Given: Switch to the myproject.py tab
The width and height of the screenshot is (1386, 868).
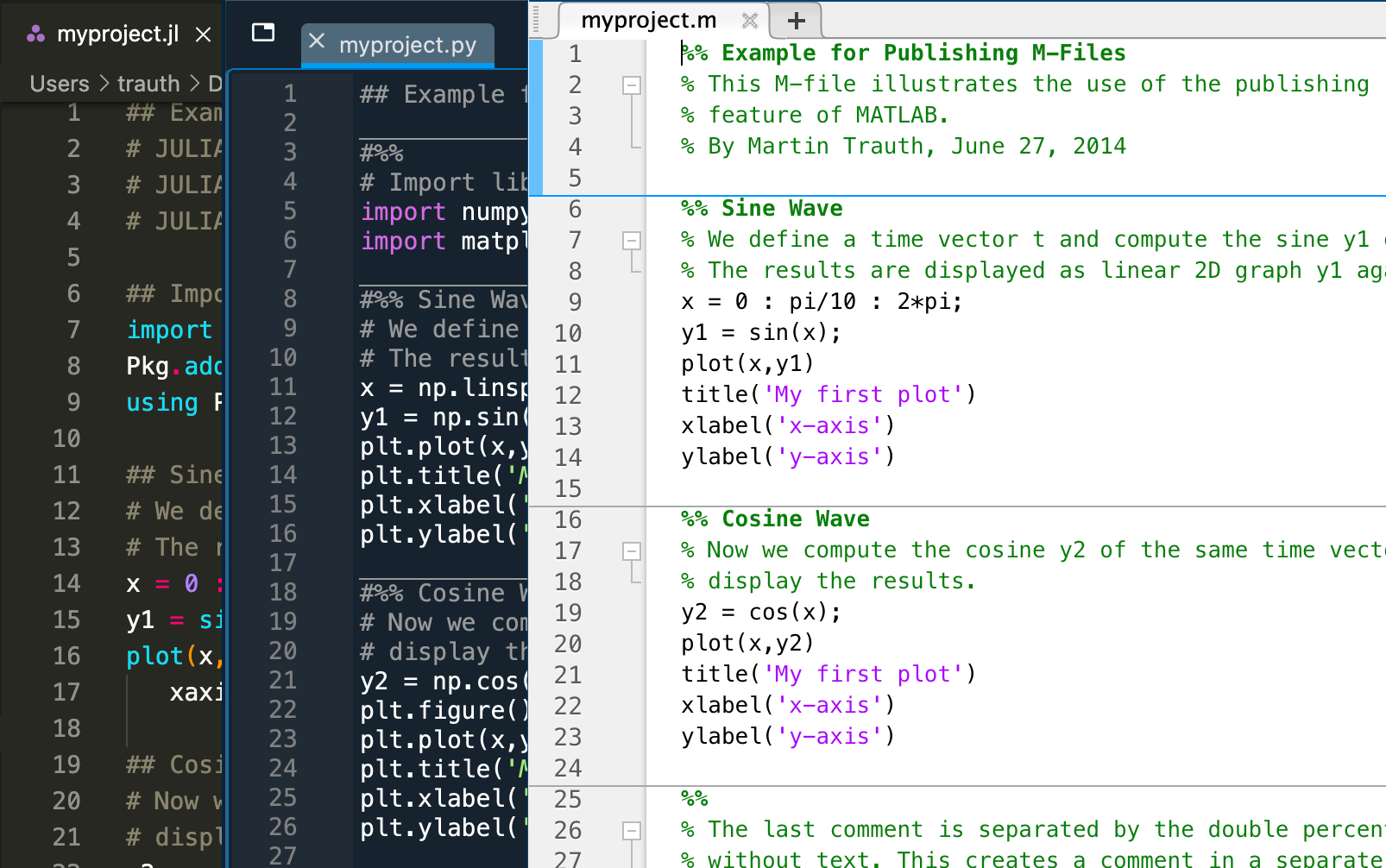Looking at the screenshot, I should [x=407, y=45].
